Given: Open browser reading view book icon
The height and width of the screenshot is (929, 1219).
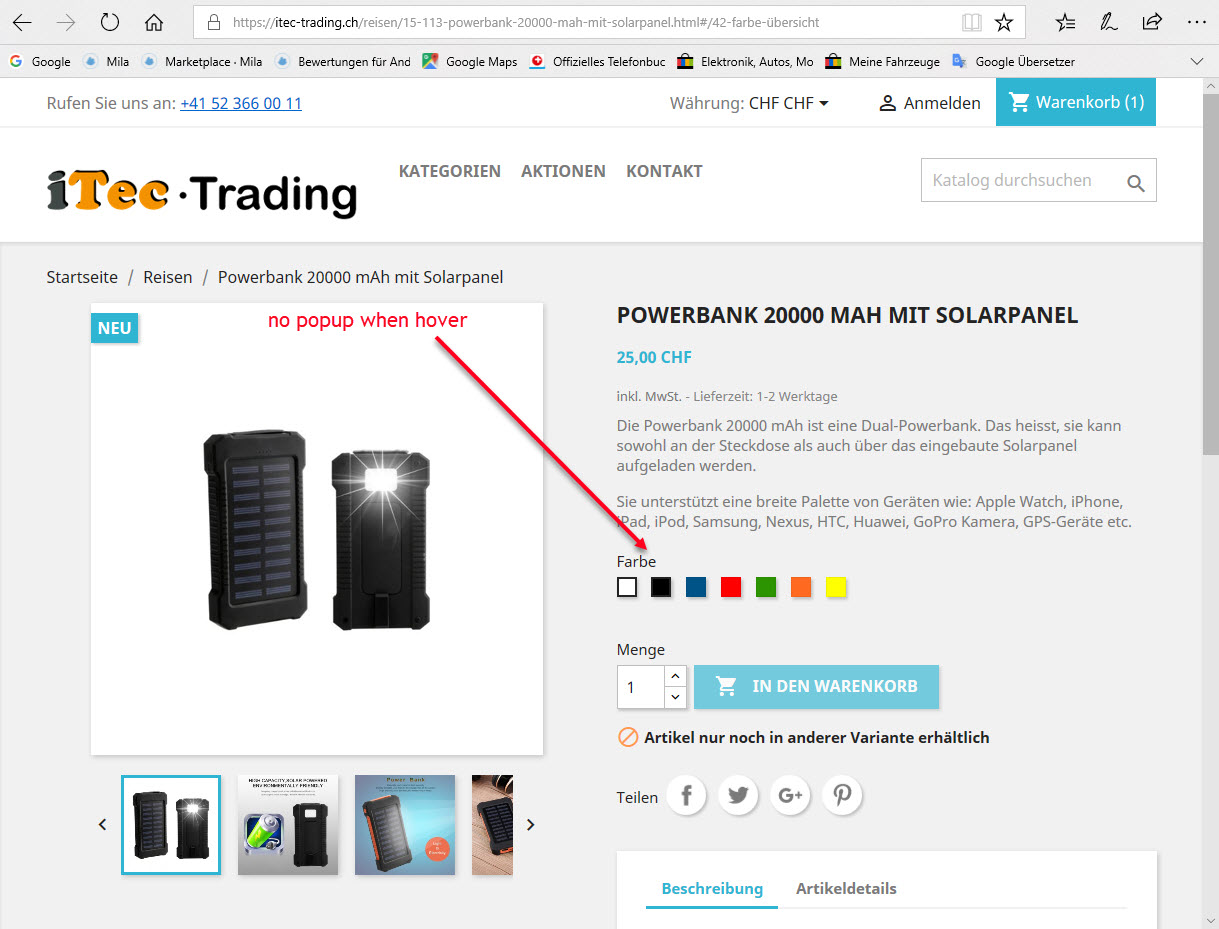Looking at the screenshot, I should [971, 22].
